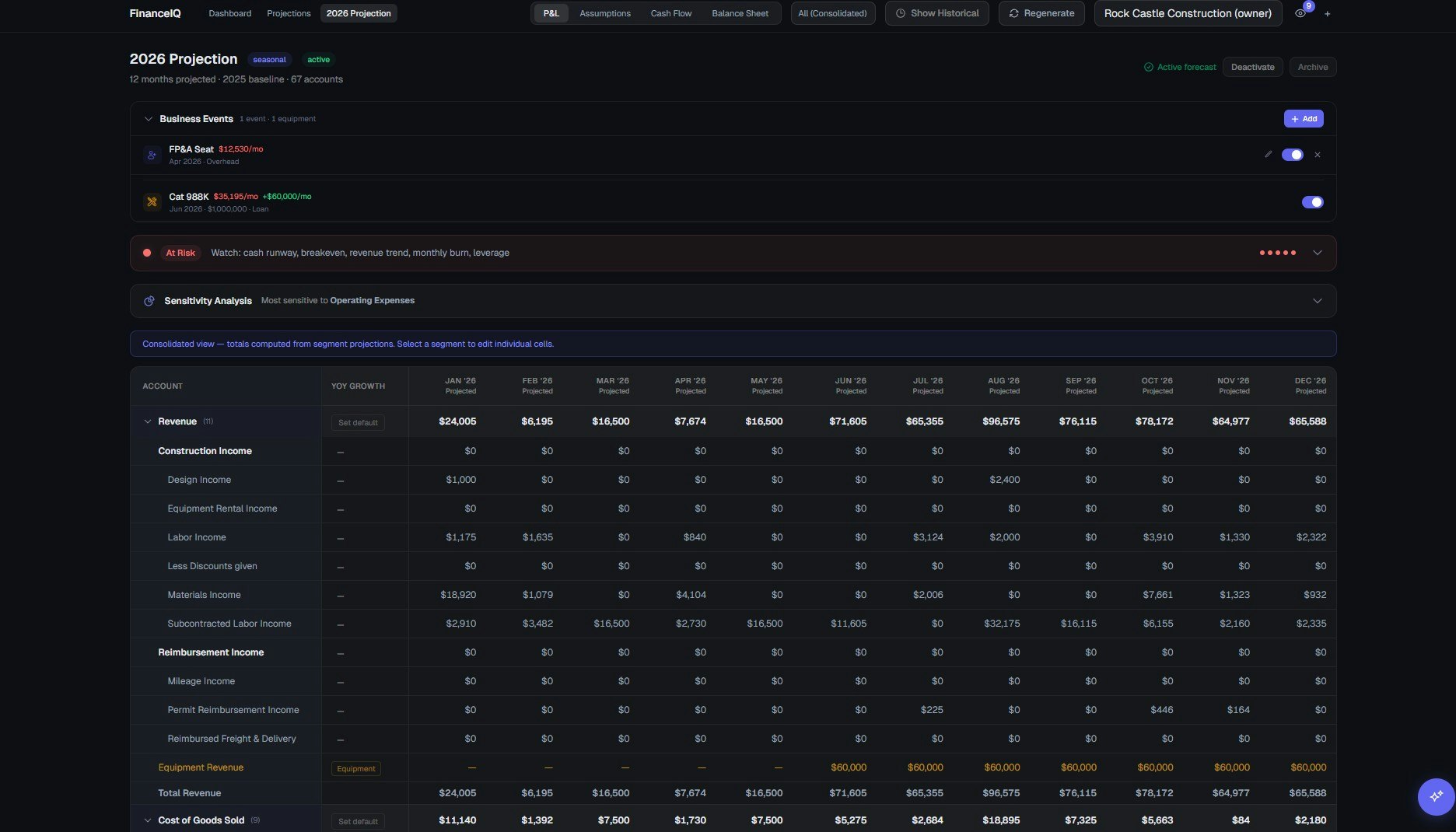Click the Equipment tag on Equipment Revenue
This screenshot has height=832, width=1456.
(x=356, y=768)
